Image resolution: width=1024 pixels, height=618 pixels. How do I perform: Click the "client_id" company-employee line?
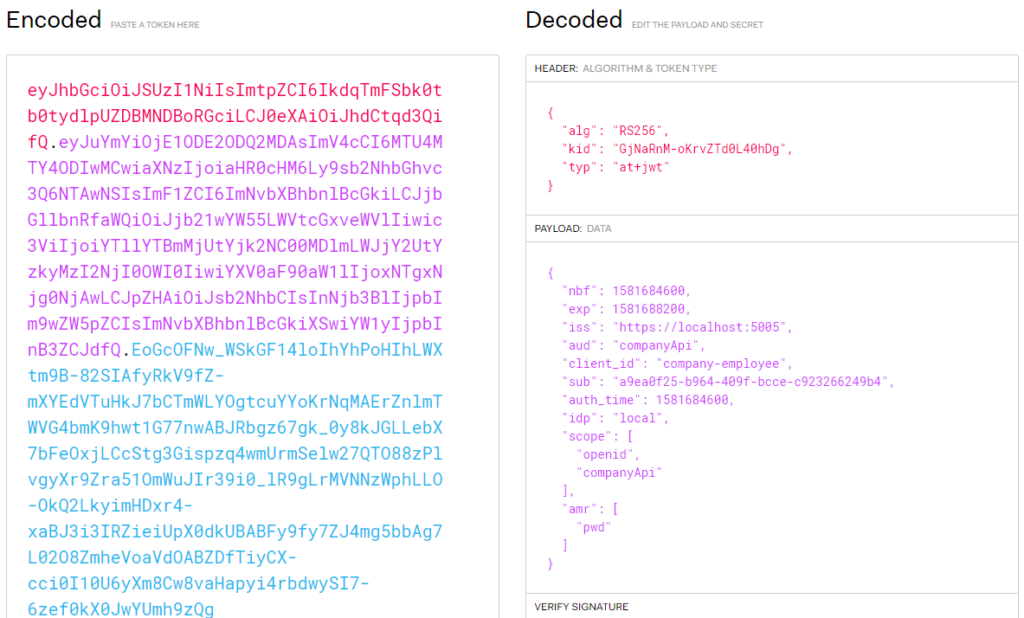click(677, 363)
